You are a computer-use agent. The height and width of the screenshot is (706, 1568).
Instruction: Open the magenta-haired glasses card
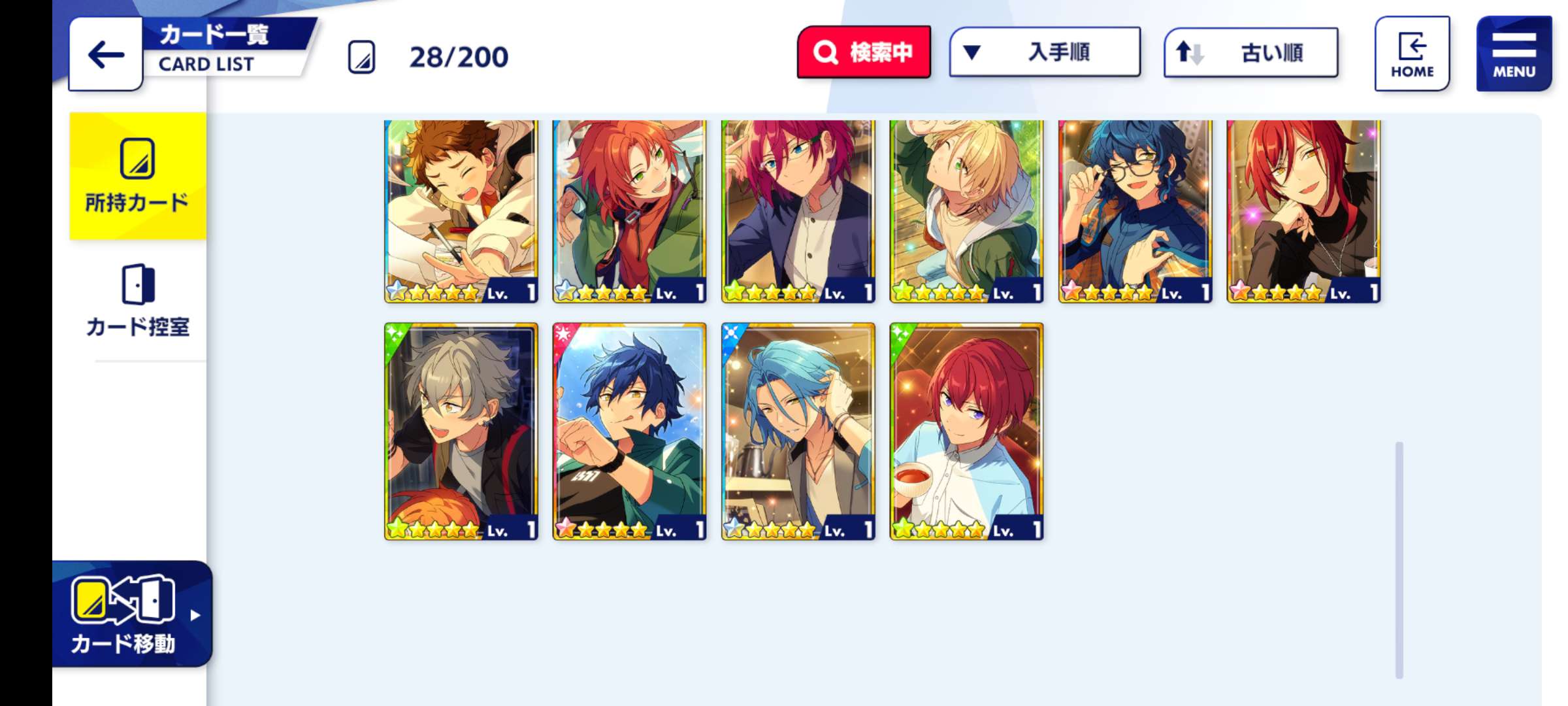pos(798,211)
